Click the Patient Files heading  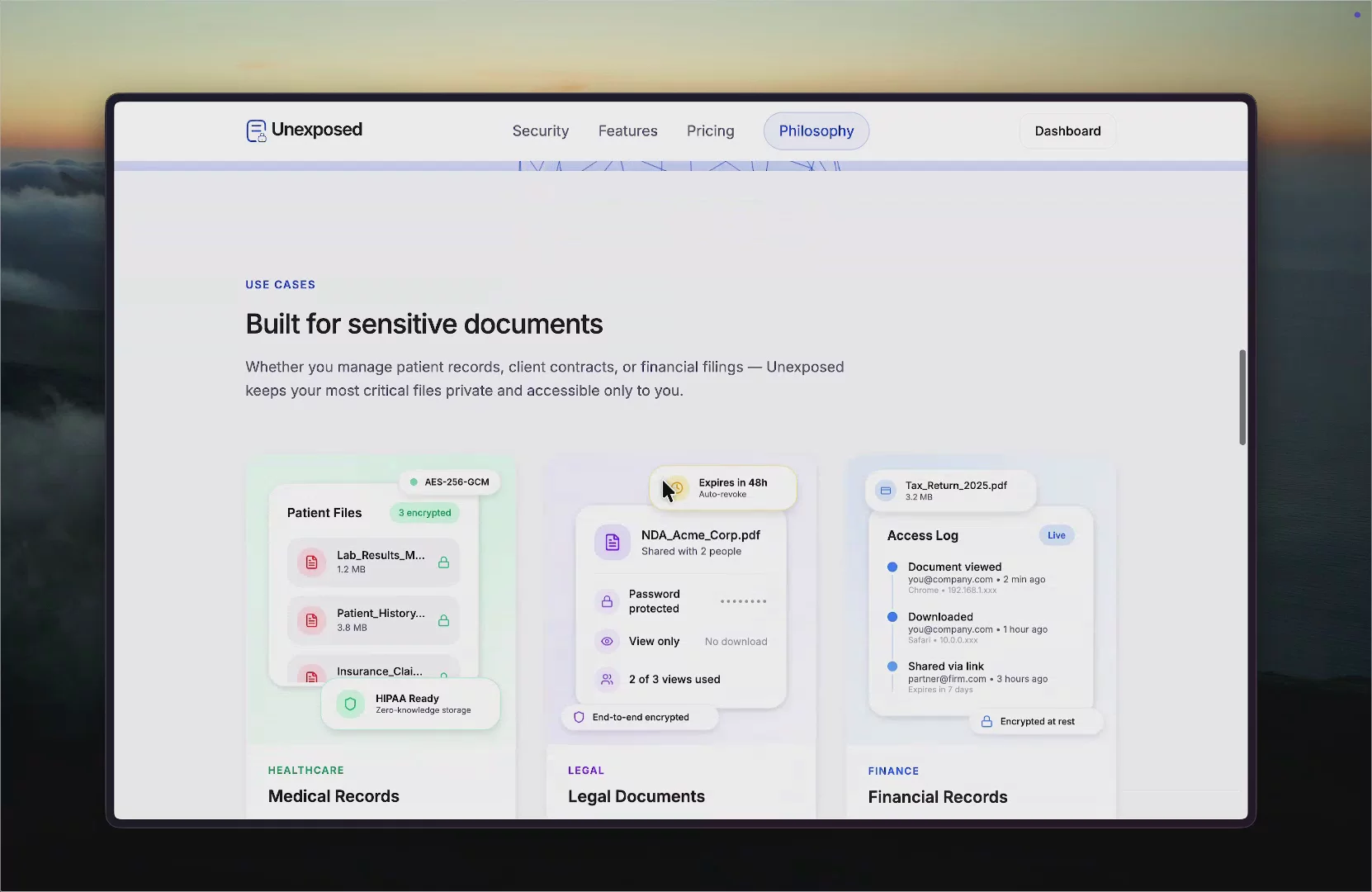(x=324, y=513)
